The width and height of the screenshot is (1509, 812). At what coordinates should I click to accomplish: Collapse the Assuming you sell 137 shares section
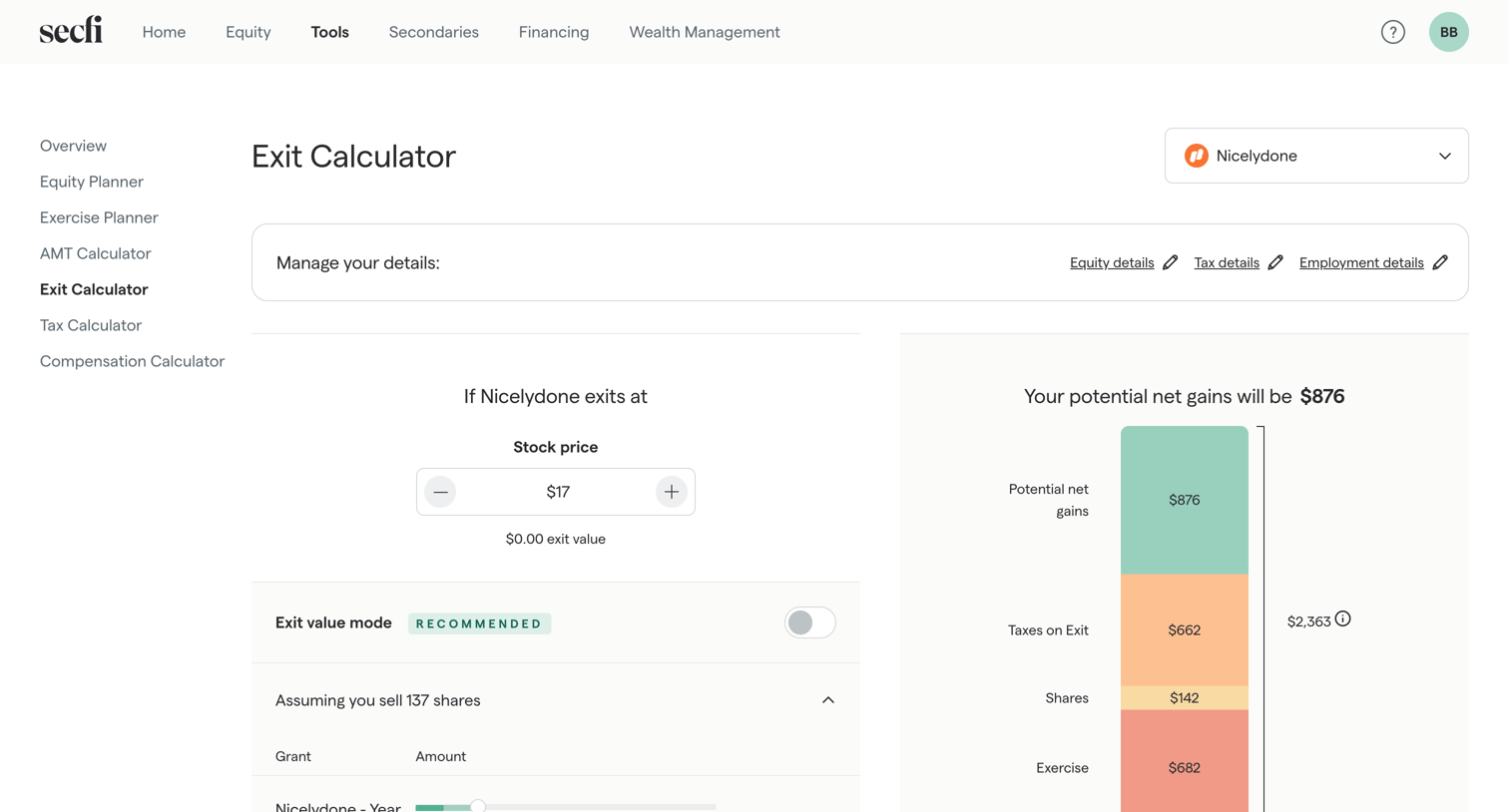(x=828, y=700)
